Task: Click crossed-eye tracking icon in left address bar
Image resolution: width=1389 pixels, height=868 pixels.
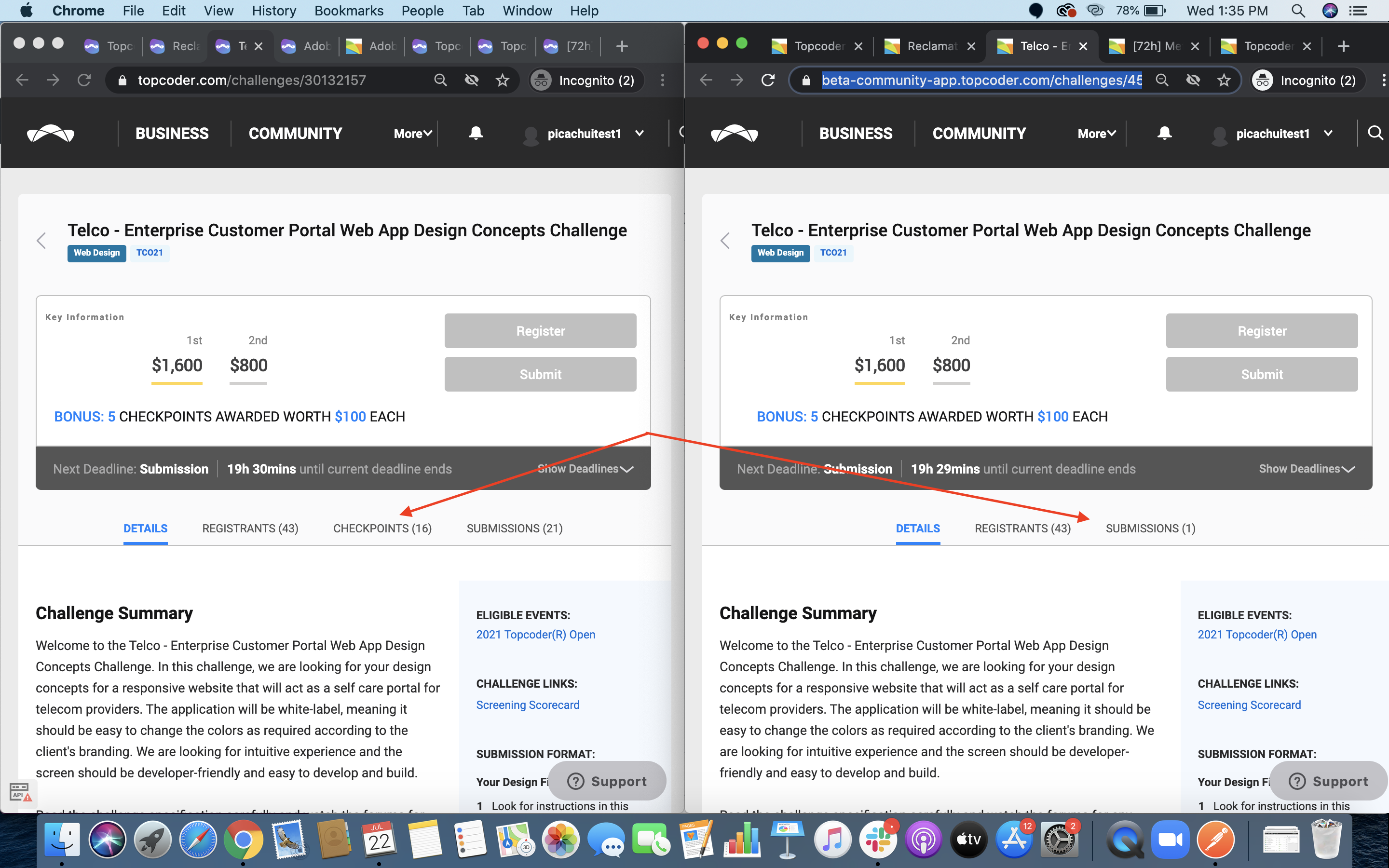Action: pyautogui.click(x=471, y=80)
